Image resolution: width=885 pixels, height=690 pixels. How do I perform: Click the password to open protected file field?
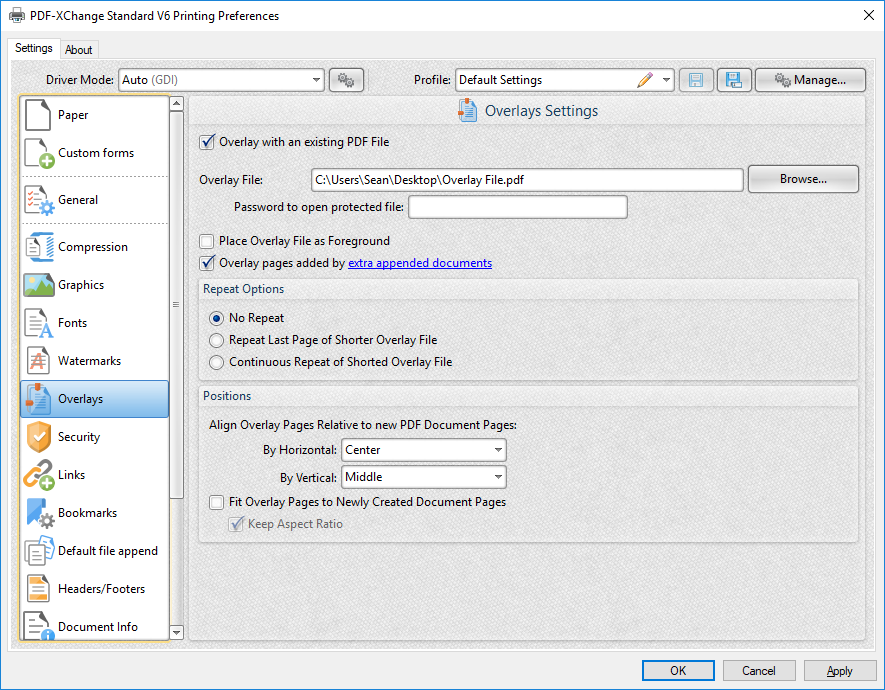coord(518,207)
